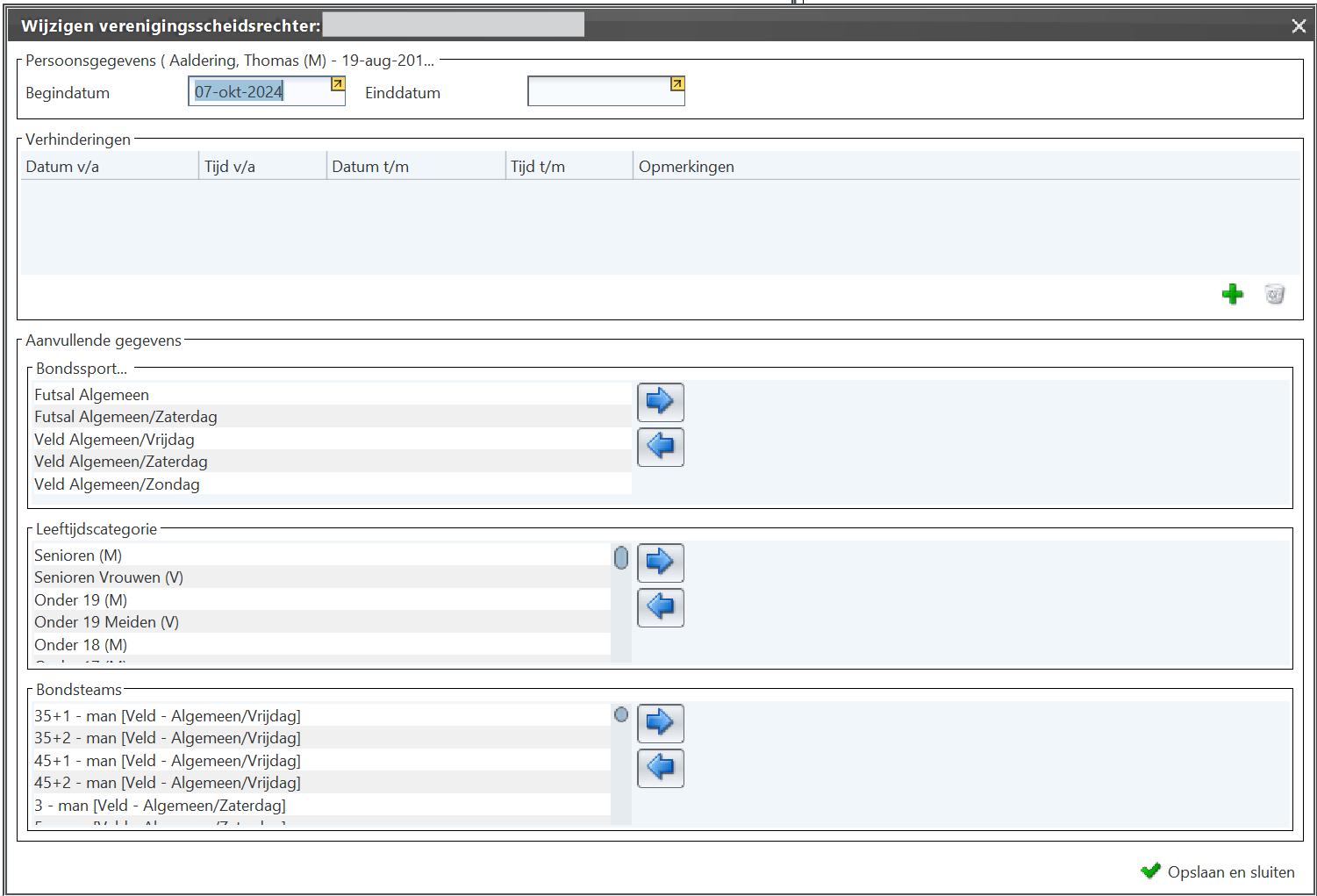The image size is (1317, 896).
Task: Add selected Bondsteam with right arrow
Action: (661, 723)
